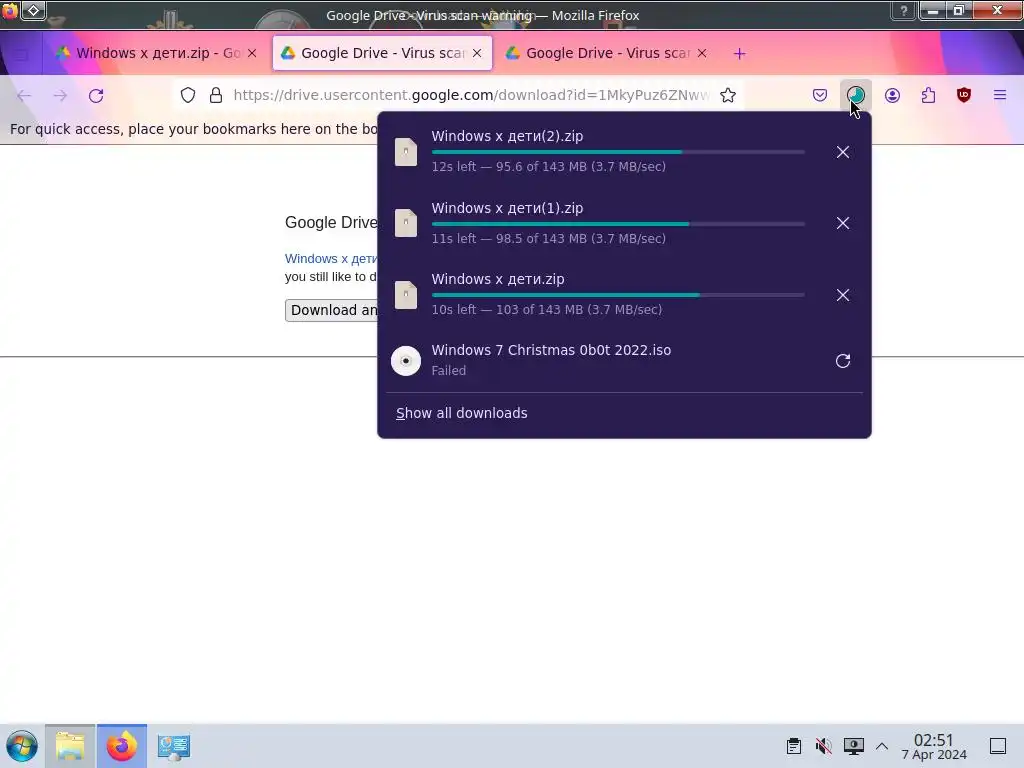Select Windows x дети(1).zip download title
1024x768 pixels.
507,208
